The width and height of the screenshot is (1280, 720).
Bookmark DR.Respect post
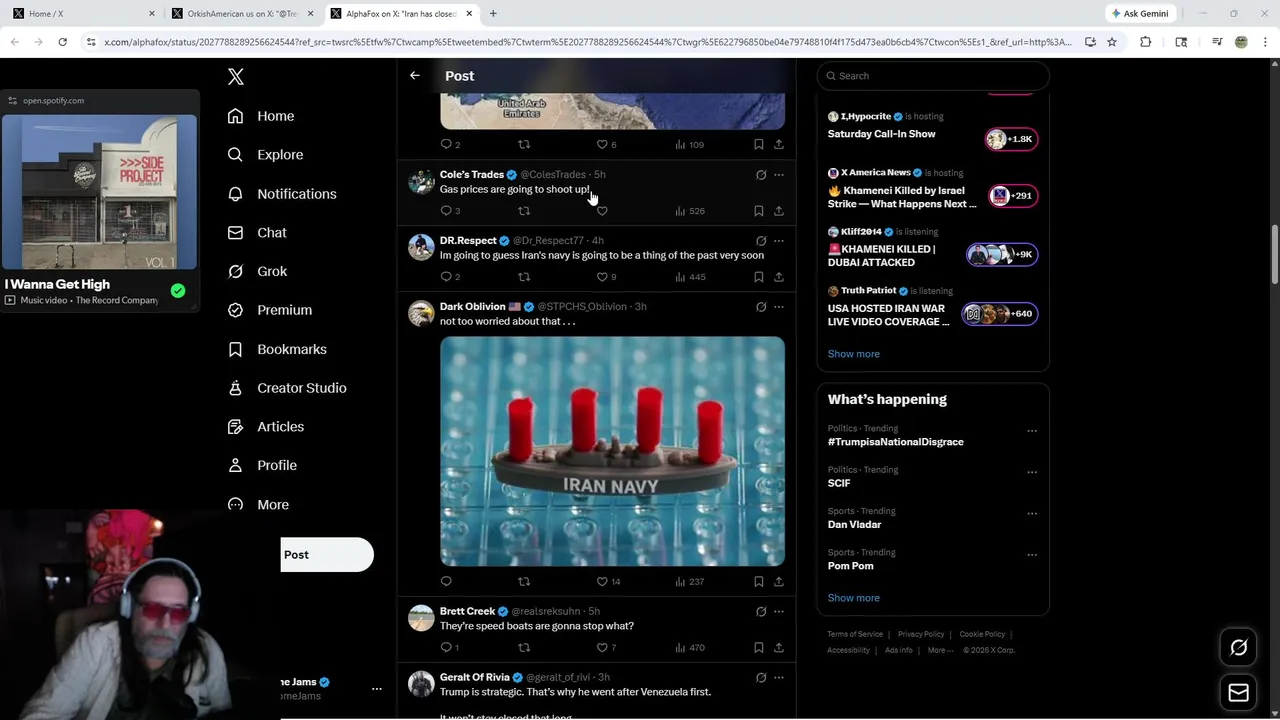[x=758, y=277]
